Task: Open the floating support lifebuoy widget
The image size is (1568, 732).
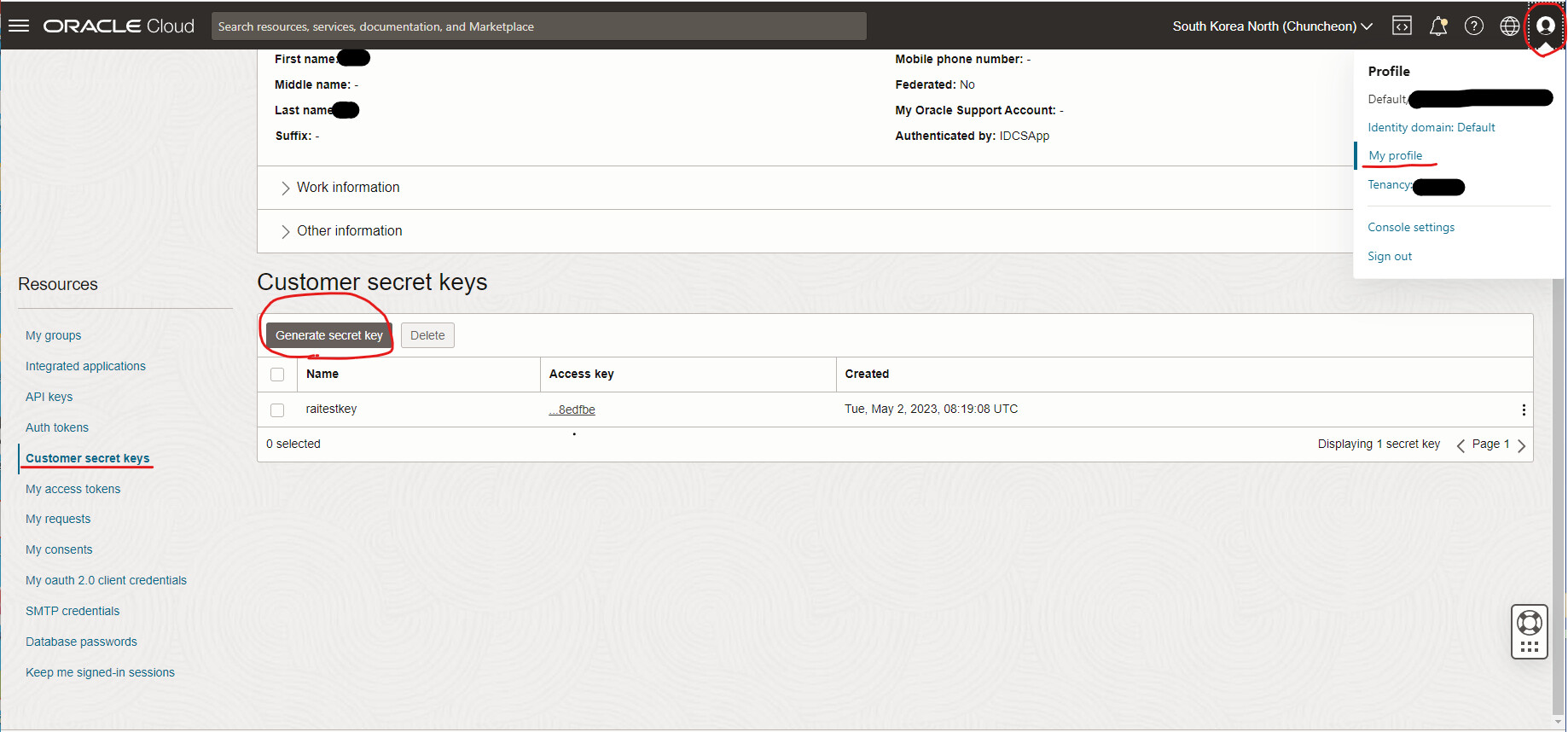Action: (1530, 631)
